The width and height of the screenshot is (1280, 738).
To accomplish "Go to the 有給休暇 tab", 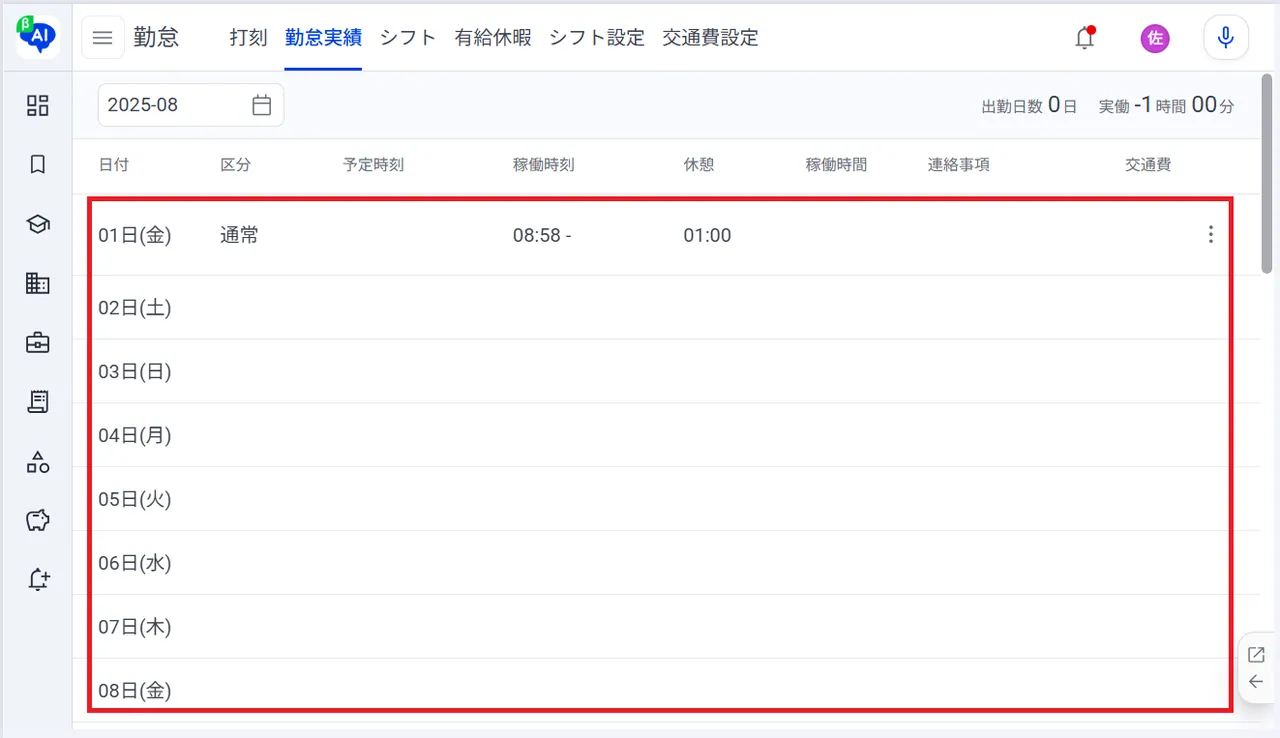I will point(493,38).
